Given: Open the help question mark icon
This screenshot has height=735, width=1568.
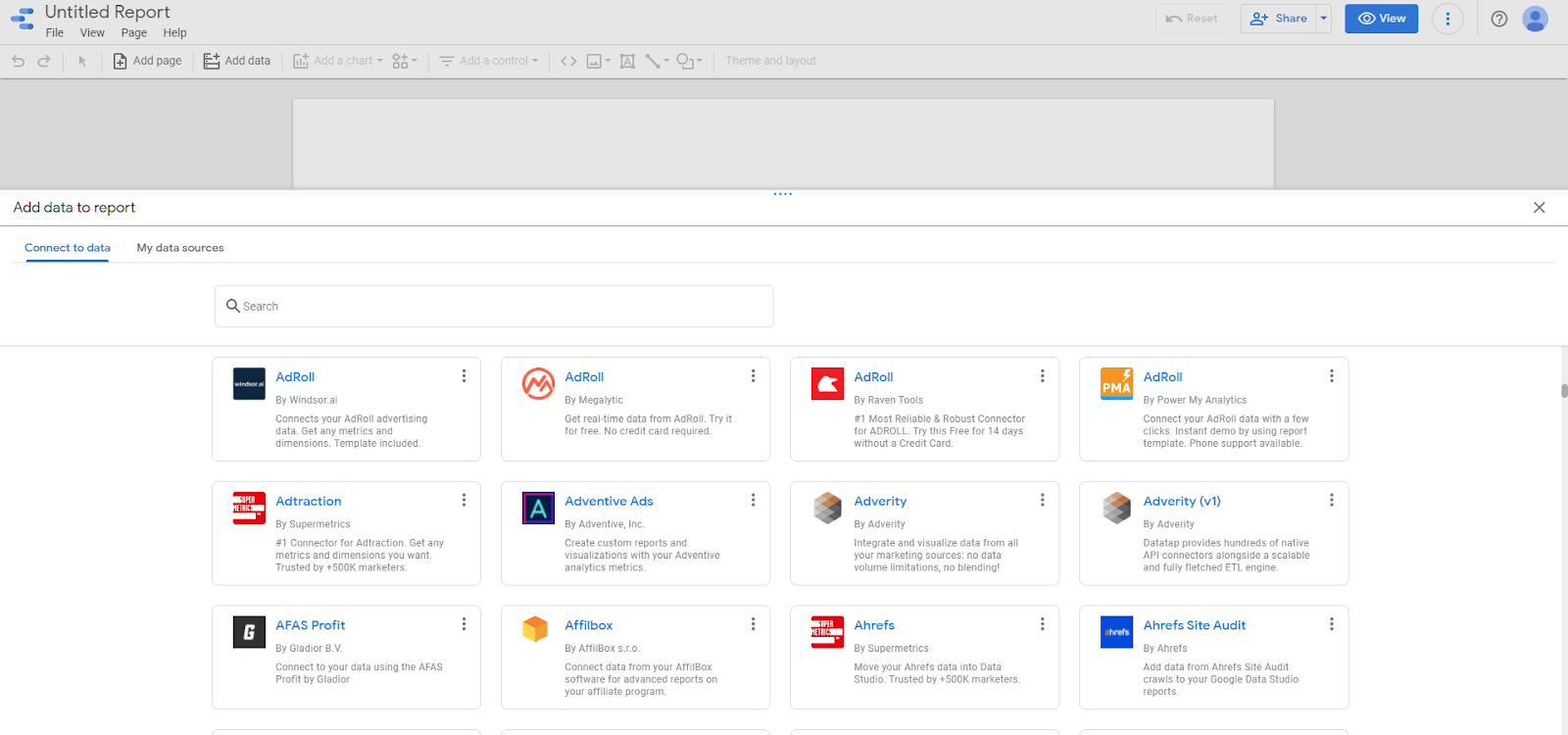Looking at the screenshot, I should 1498,19.
